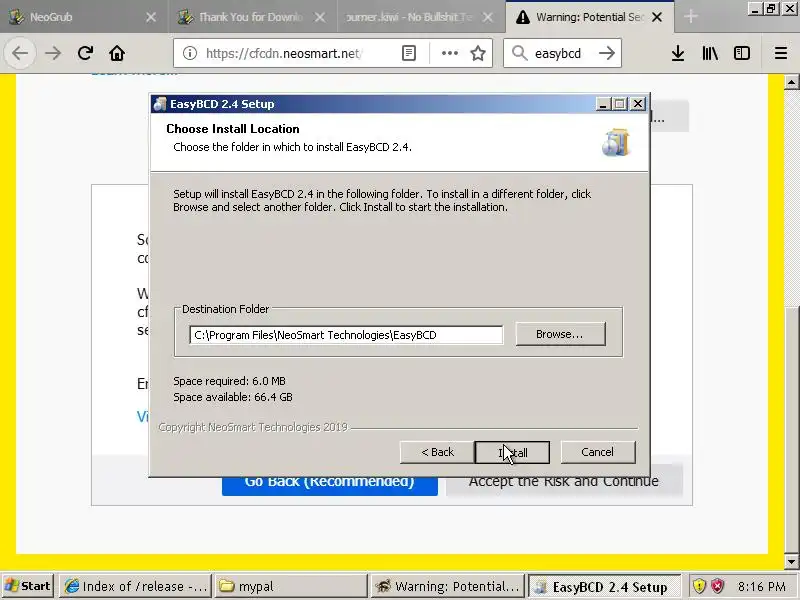Start installation with the Install button
This screenshot has width=800, height=600.
coord(512,452)
